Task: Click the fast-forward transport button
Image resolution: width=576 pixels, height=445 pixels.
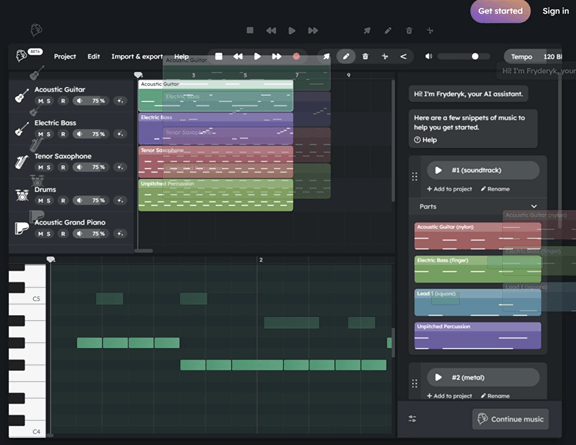Action: pyautogui.click(x=276, y=56)
